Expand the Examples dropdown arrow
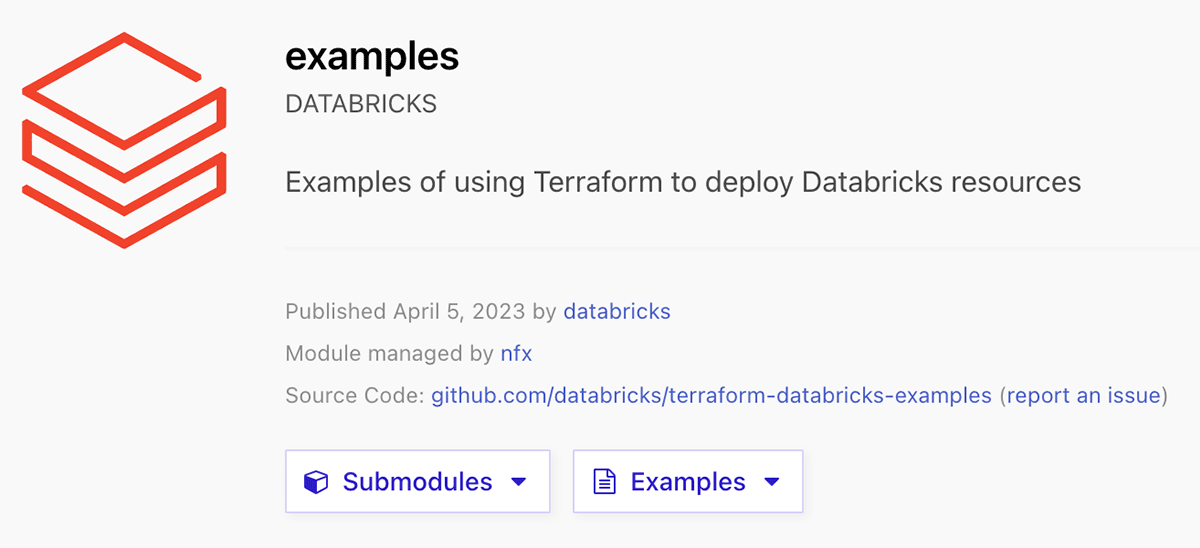The width and height of the screenshot is (1200, 548). pyautogui.click(x=771, y=482)
